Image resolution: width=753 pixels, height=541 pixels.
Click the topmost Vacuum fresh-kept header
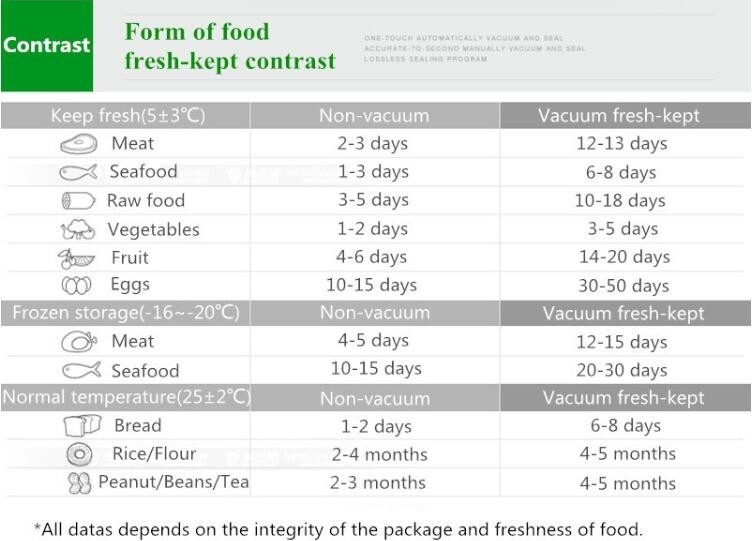click(619, 115)
